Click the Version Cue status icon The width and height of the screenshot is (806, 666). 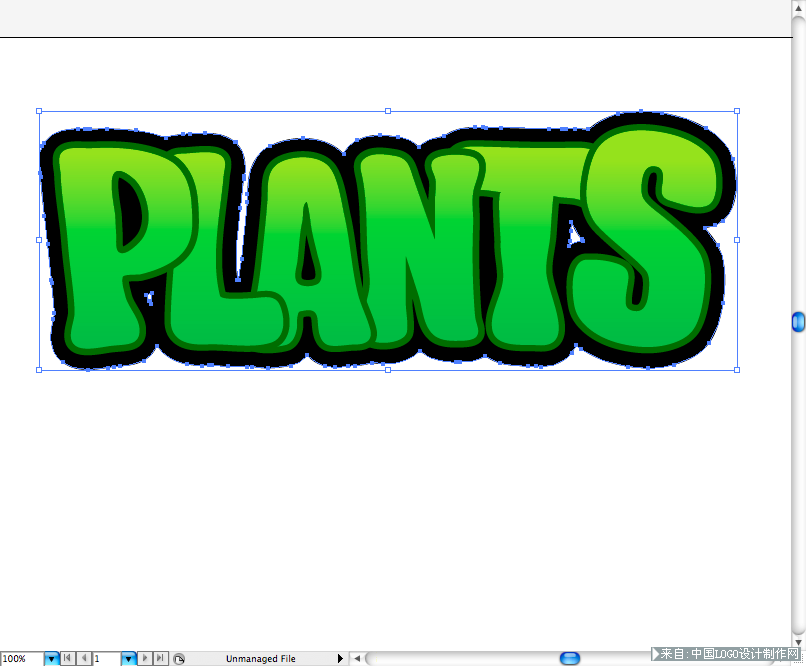[x=179, y=659]
